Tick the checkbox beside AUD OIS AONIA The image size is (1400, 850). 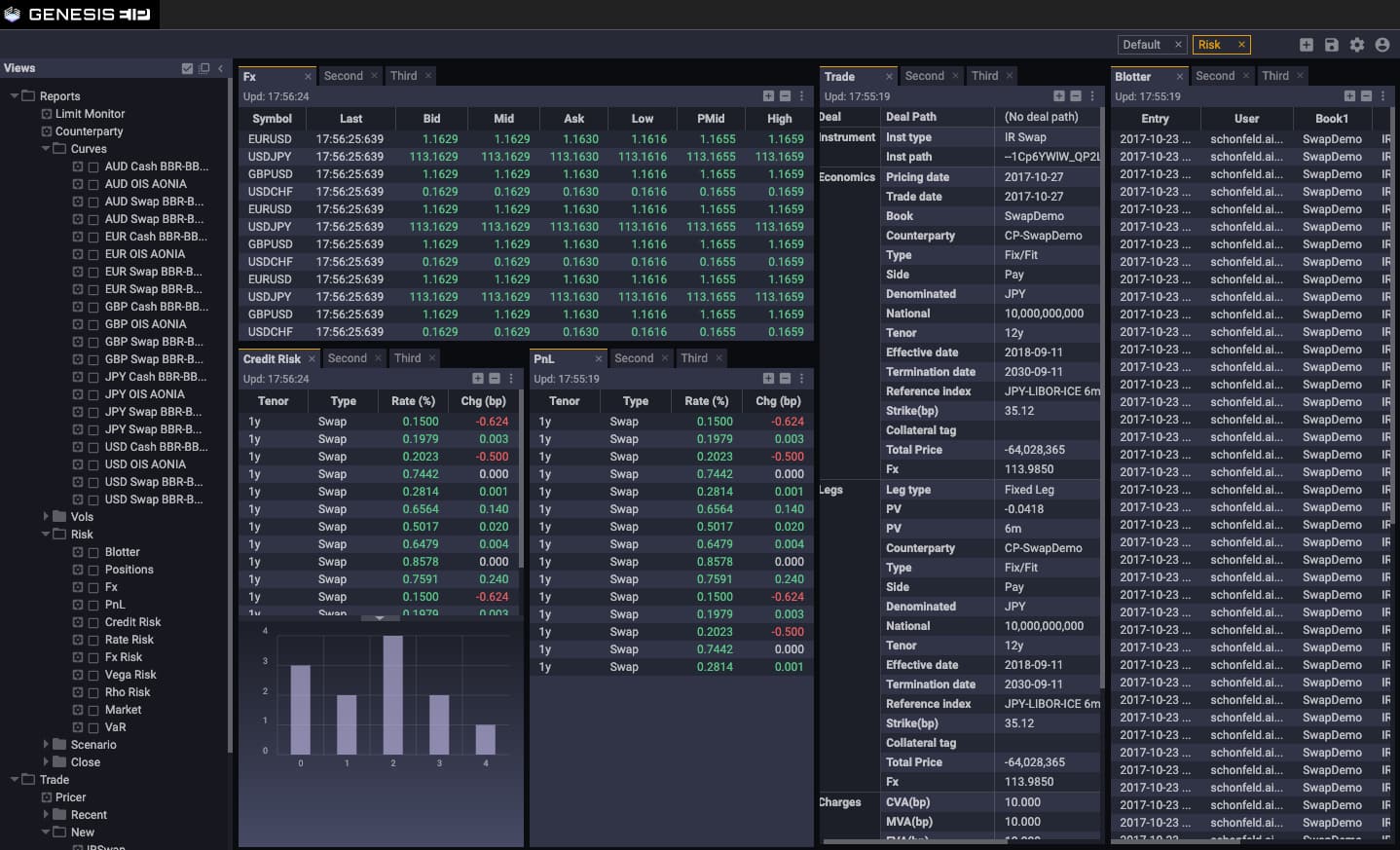[x=93, y=184]
